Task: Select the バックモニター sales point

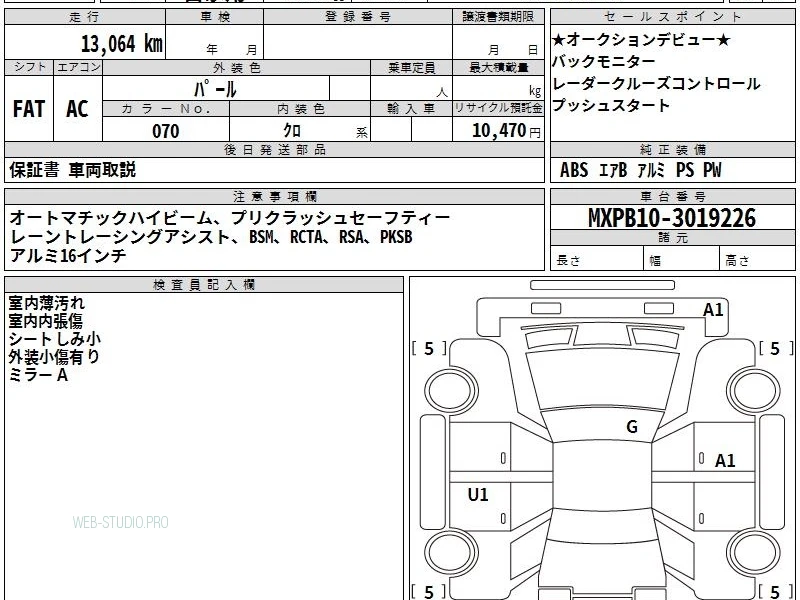Action: (x=604, y=62)
